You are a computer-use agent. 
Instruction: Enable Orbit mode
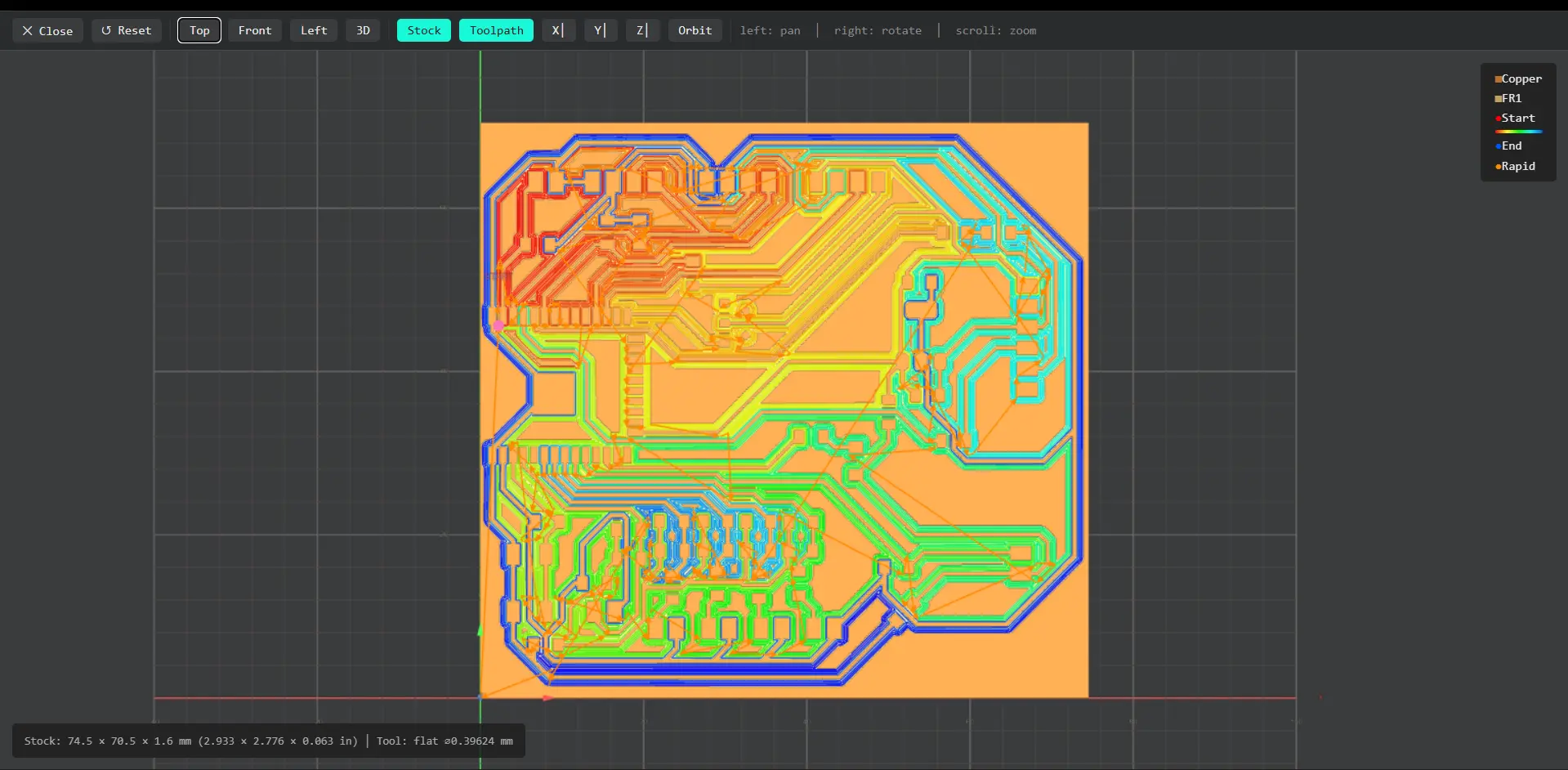pos(695,31)
